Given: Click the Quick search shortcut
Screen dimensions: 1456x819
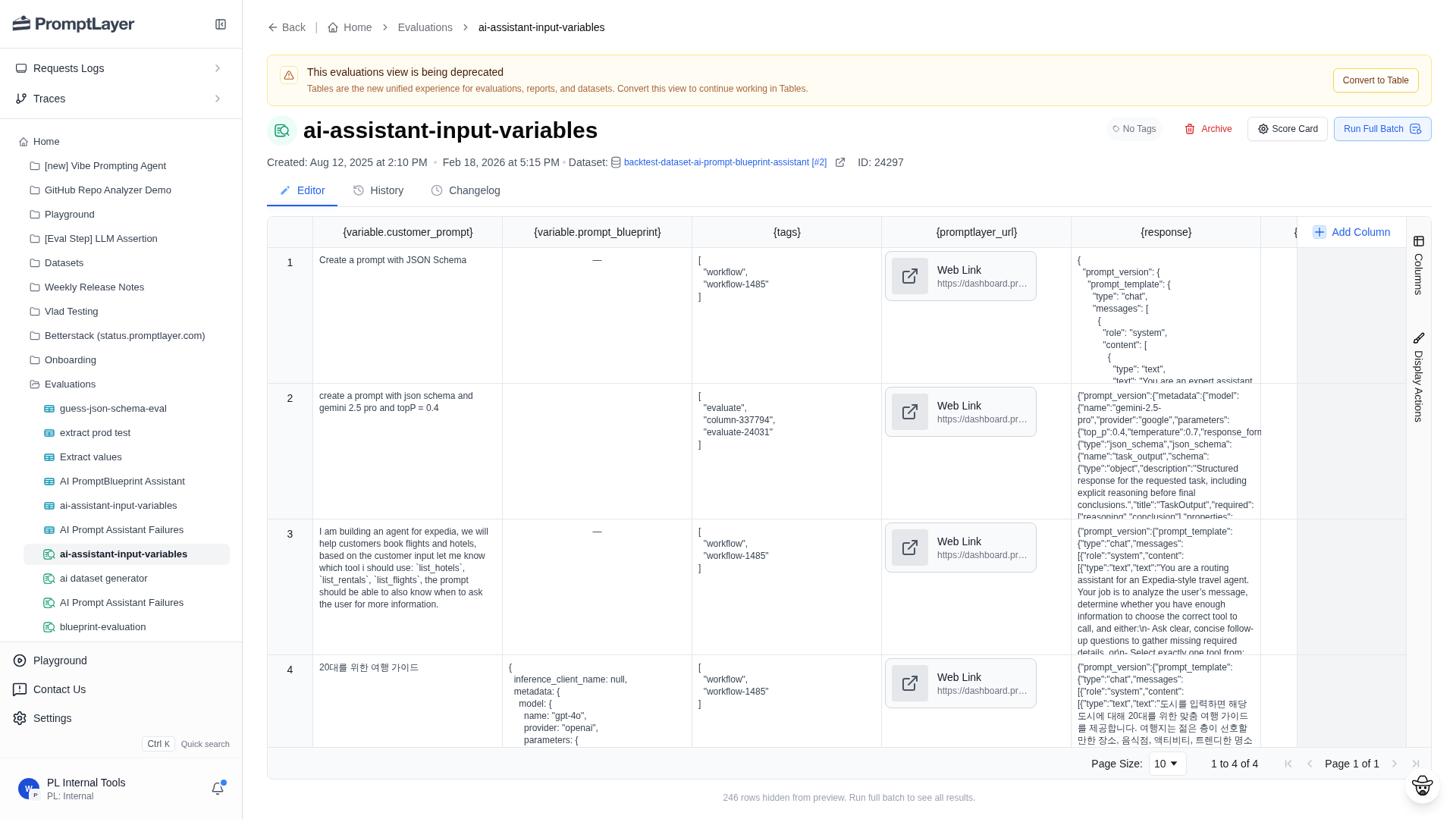Looking at the screenshot, I should point(186,744).
